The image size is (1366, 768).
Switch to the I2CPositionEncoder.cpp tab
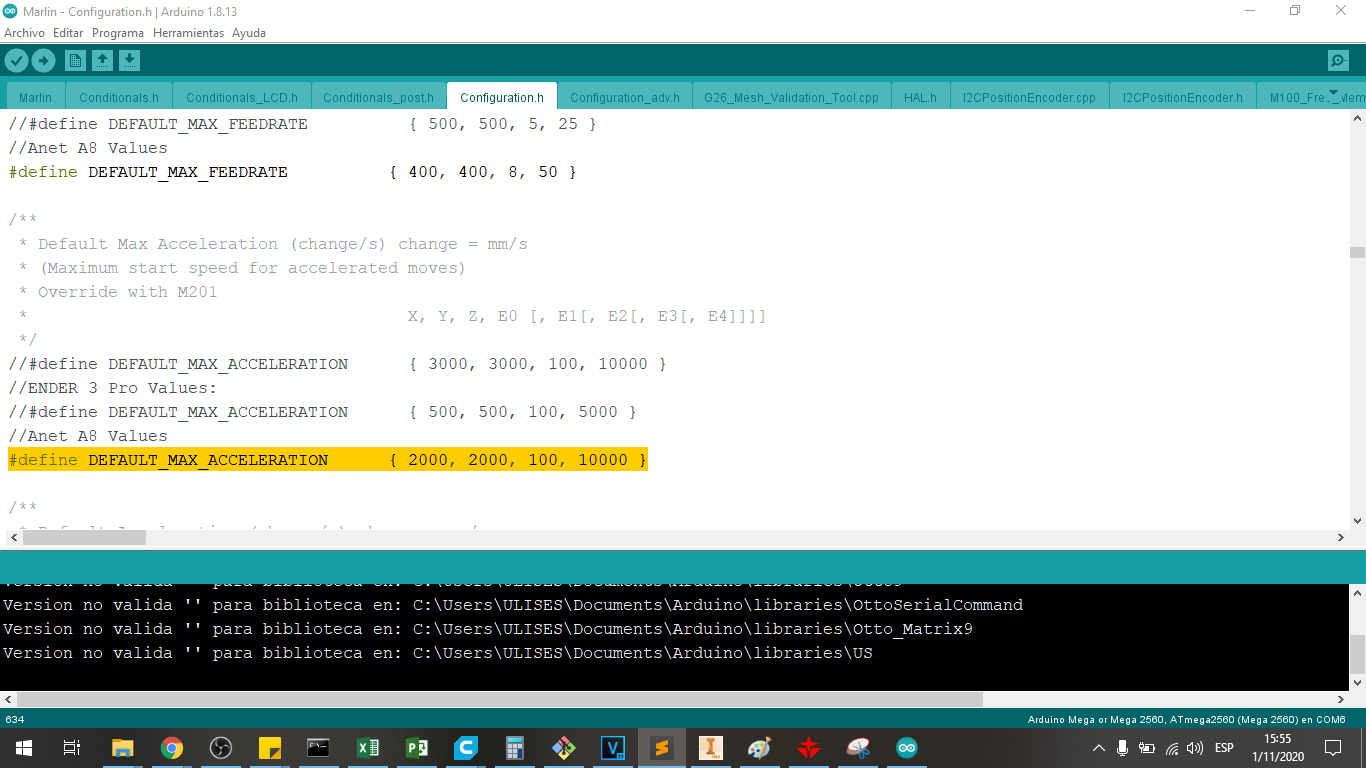1029,97
